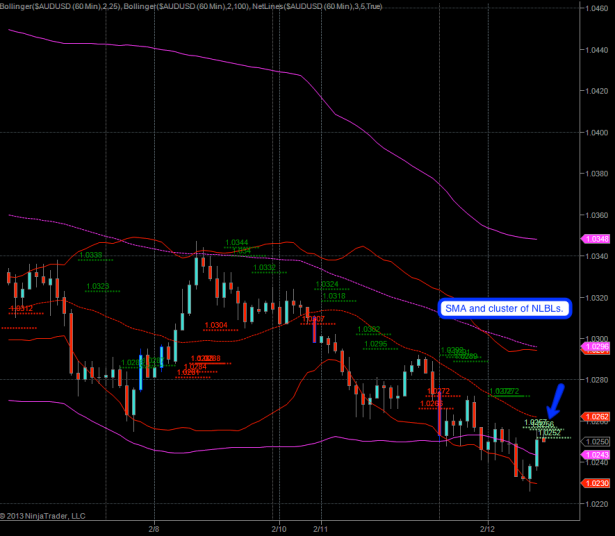Click the NinjaTrader copyright text
This screenshot has height=536, width=615.
tap(44, 517)
